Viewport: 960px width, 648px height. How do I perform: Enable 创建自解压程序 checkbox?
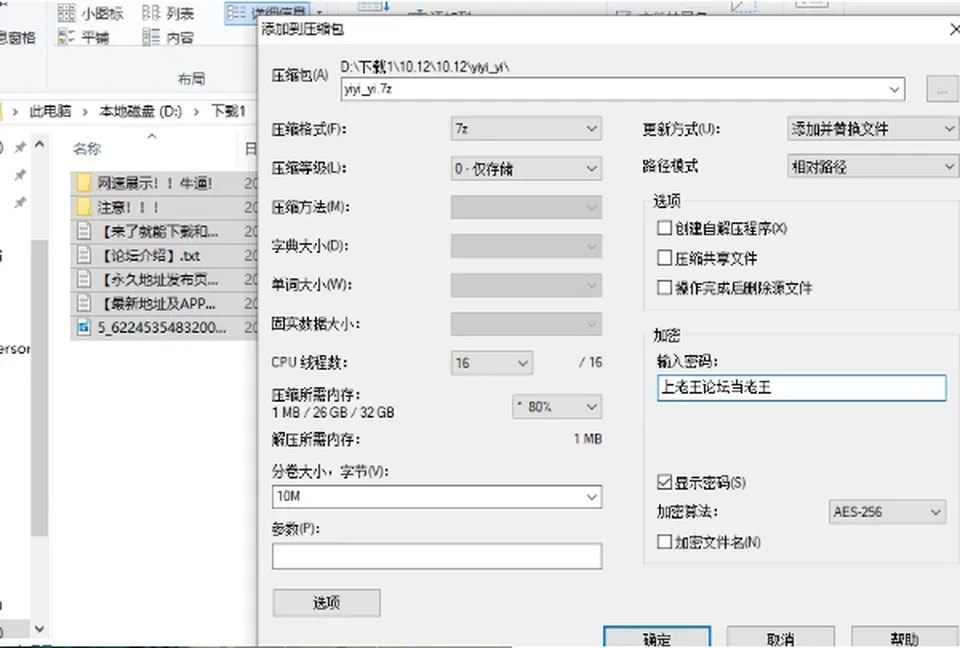point(664,228)
